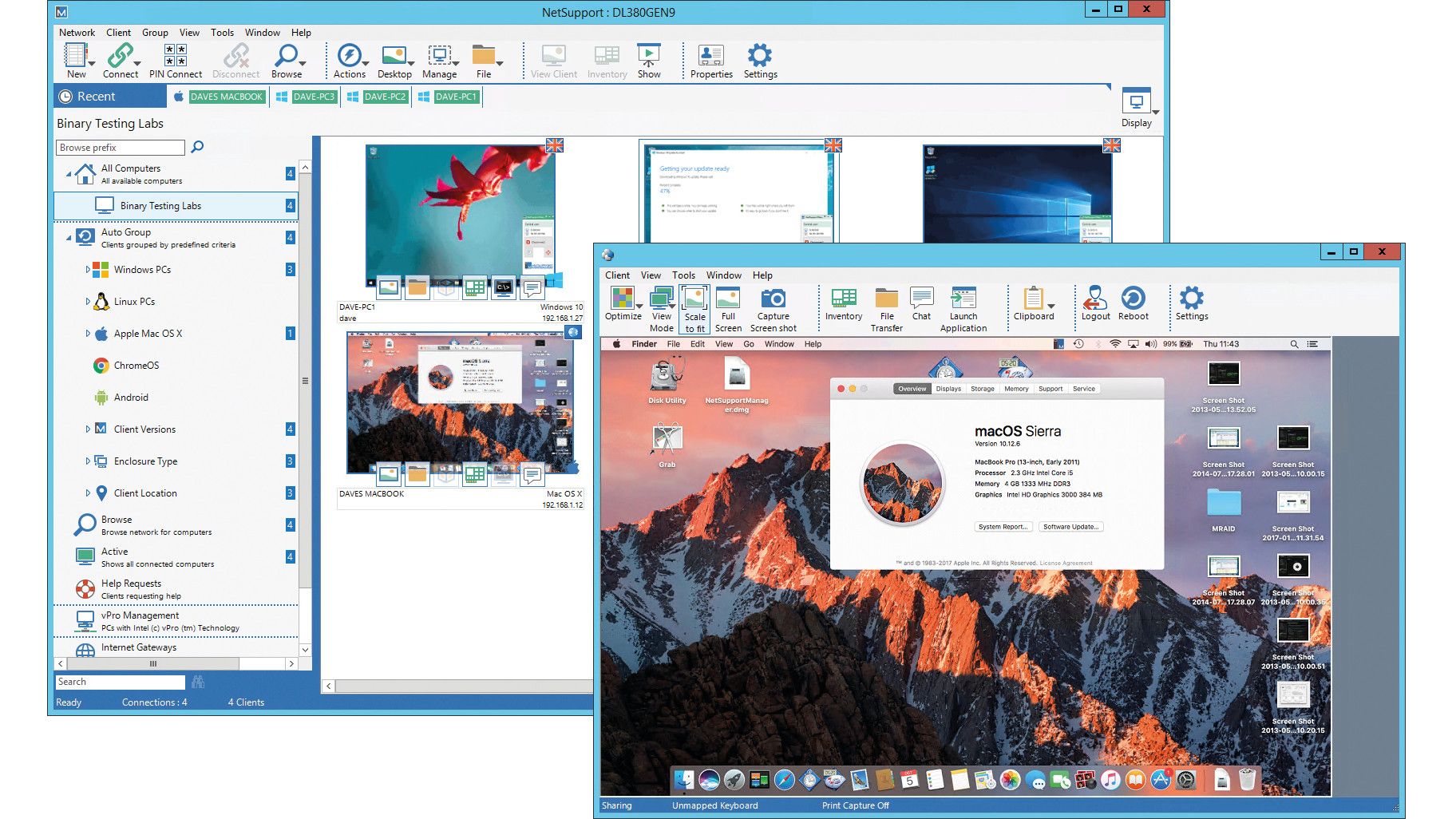The height and width of the screenshot is (819, 1456).
Task: Start a File Transfer with the remote Mac
Action: [886, 307]
